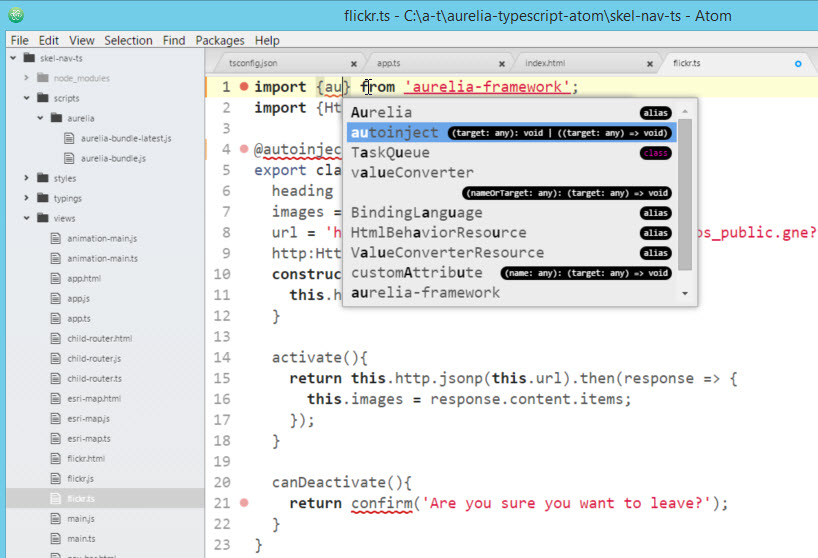Viewport: 818px width, 558px height.
Task: Open aurelia-bundle-latest.js file
Action: (x=126, y=138)
